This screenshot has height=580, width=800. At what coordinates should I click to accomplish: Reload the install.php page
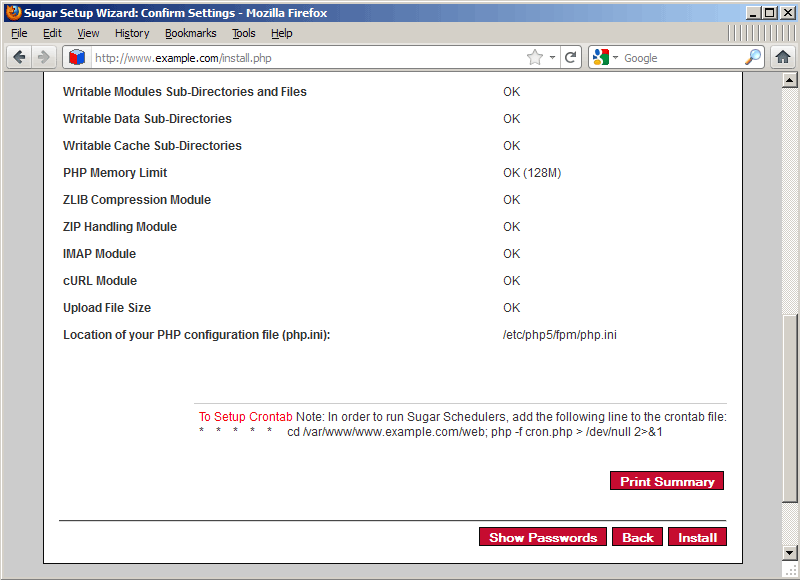click(x=571, y=57)
